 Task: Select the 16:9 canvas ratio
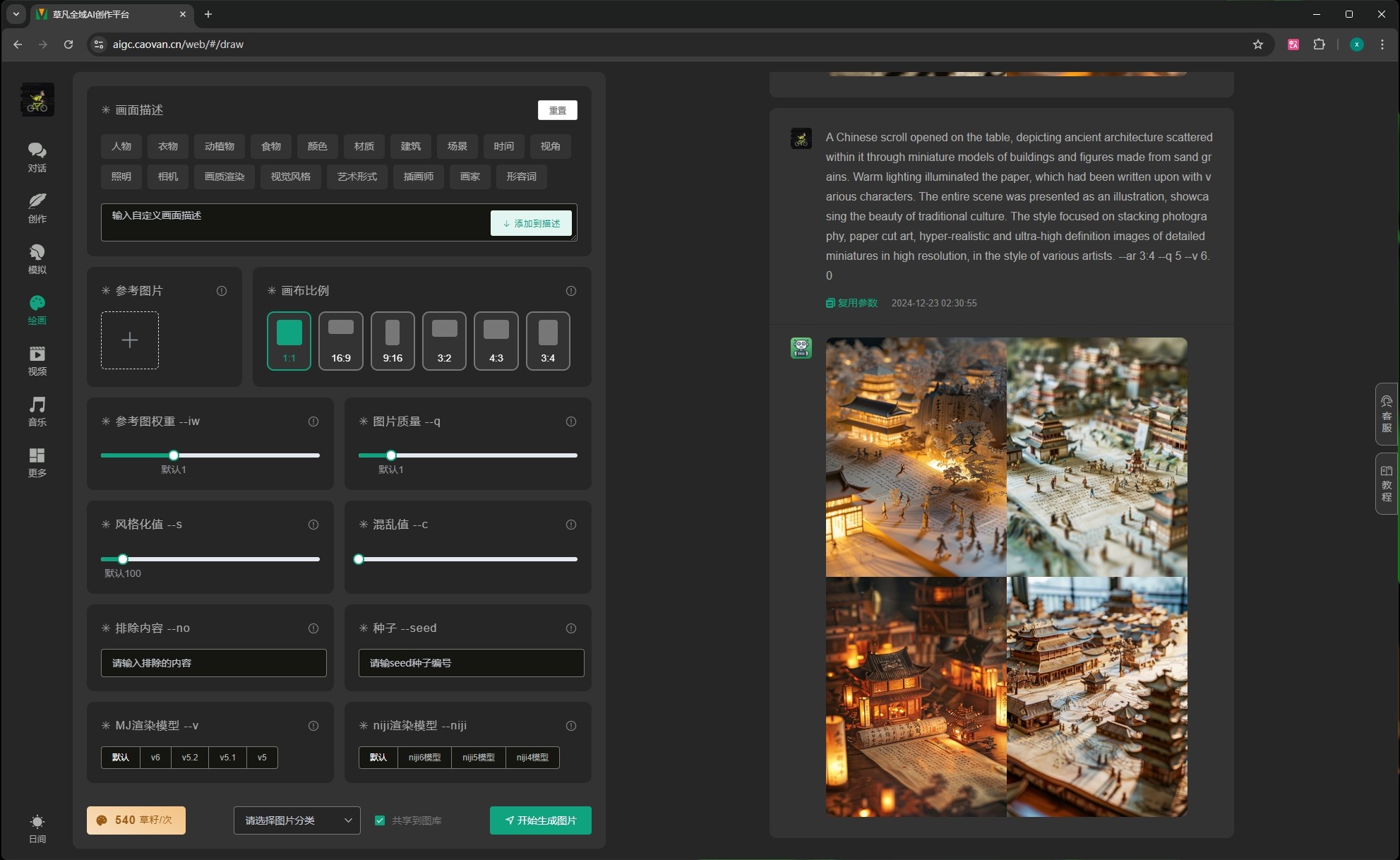(341, 341)
